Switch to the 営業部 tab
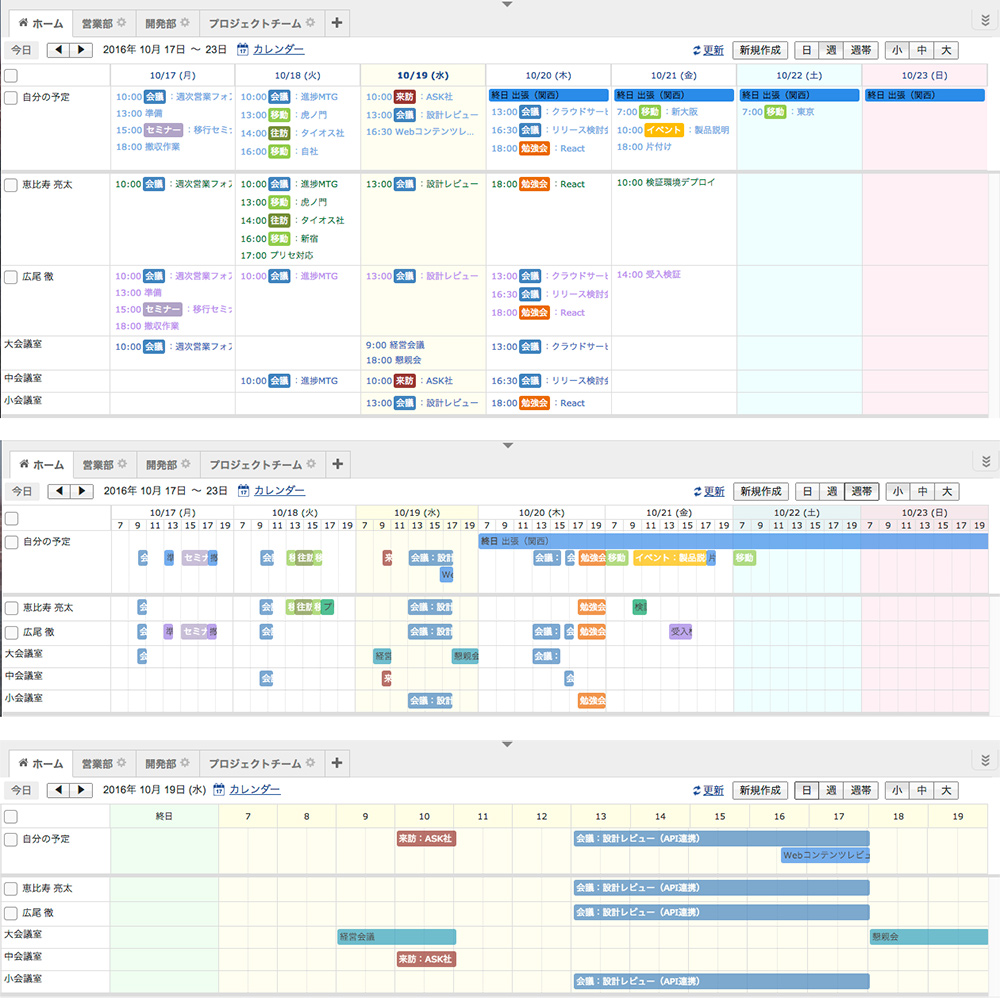This screenshot has height=998, width=1000. (97, 22)
